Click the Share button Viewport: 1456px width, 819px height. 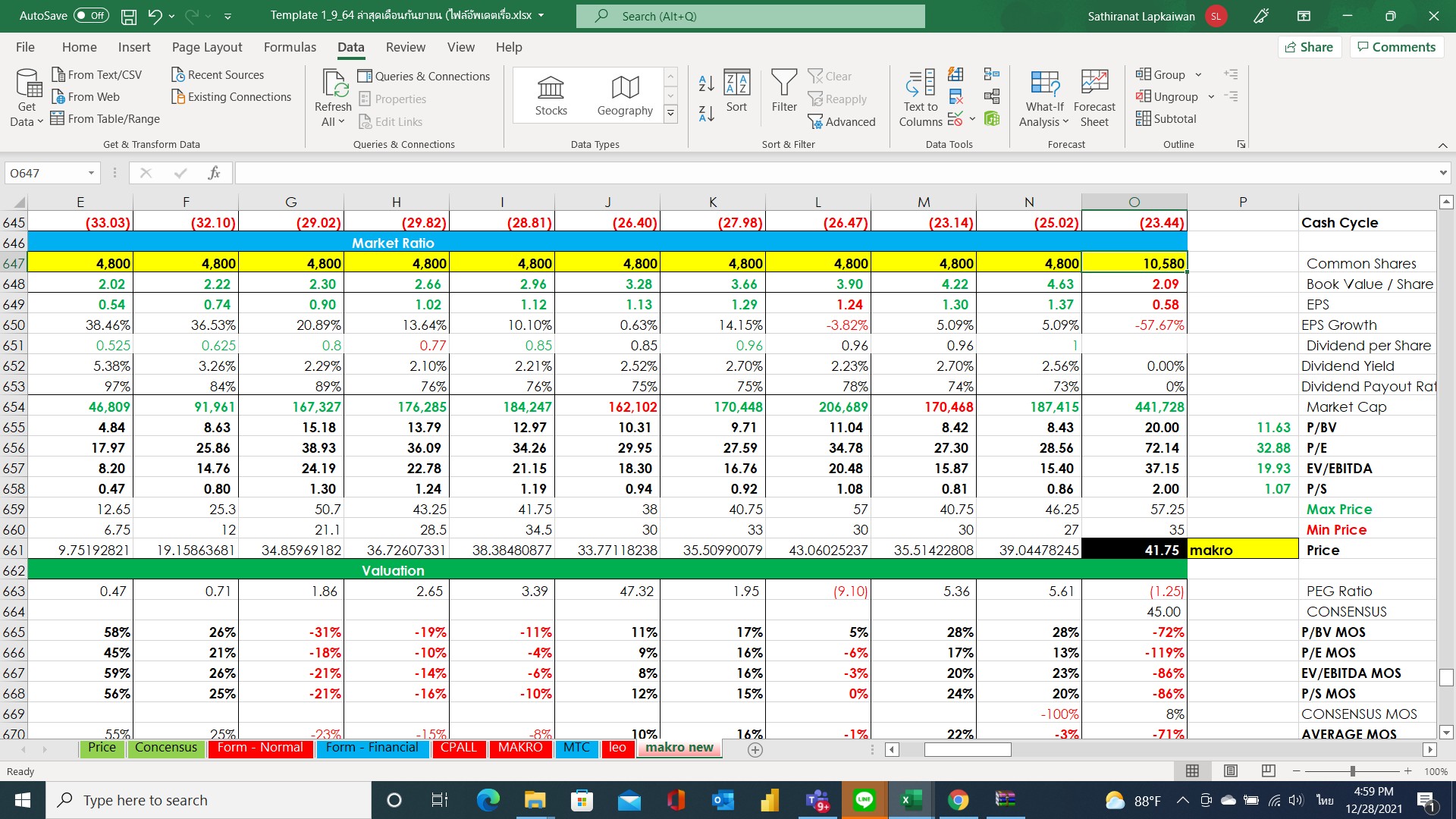point(1309,47)
